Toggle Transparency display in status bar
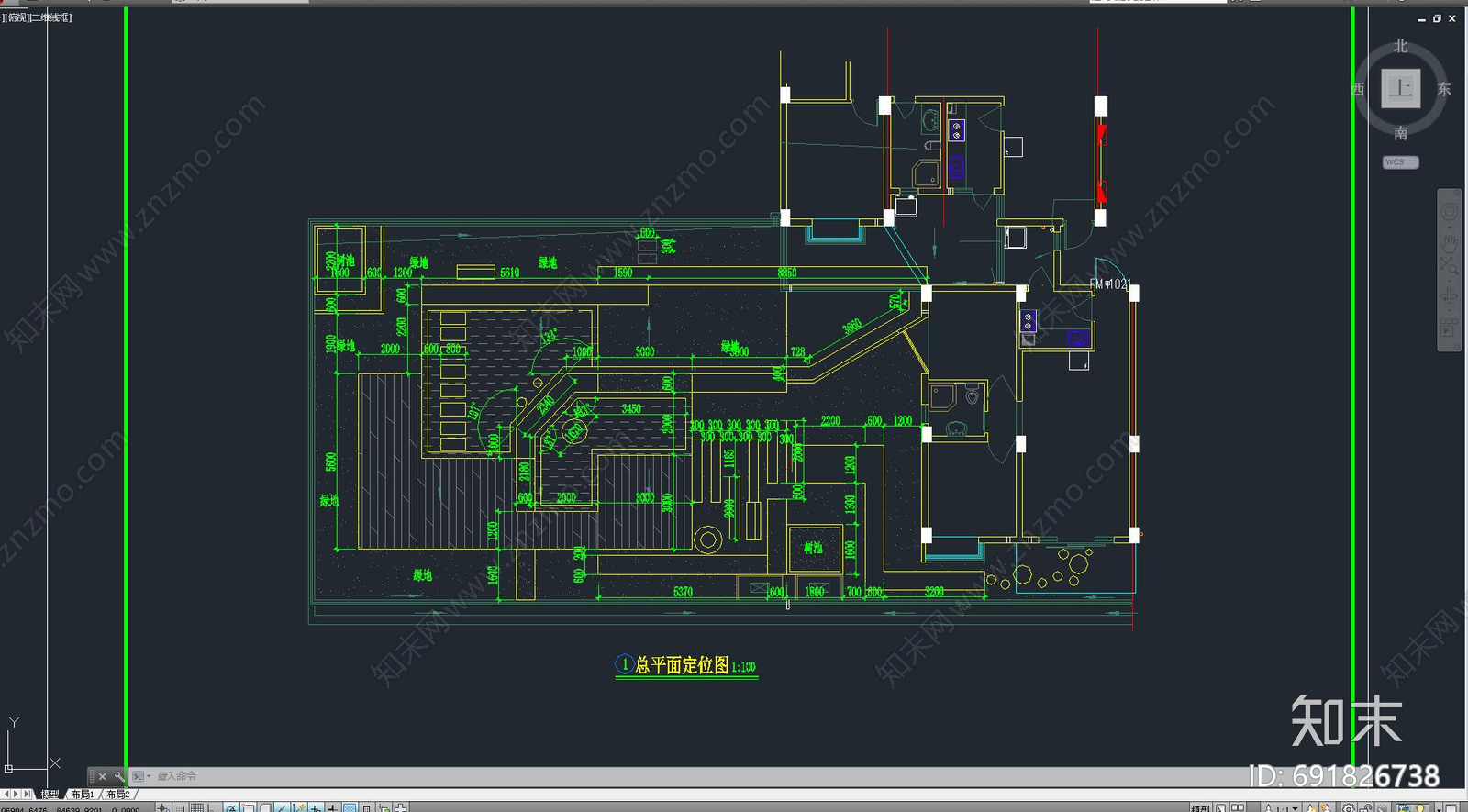 point(350,807)
